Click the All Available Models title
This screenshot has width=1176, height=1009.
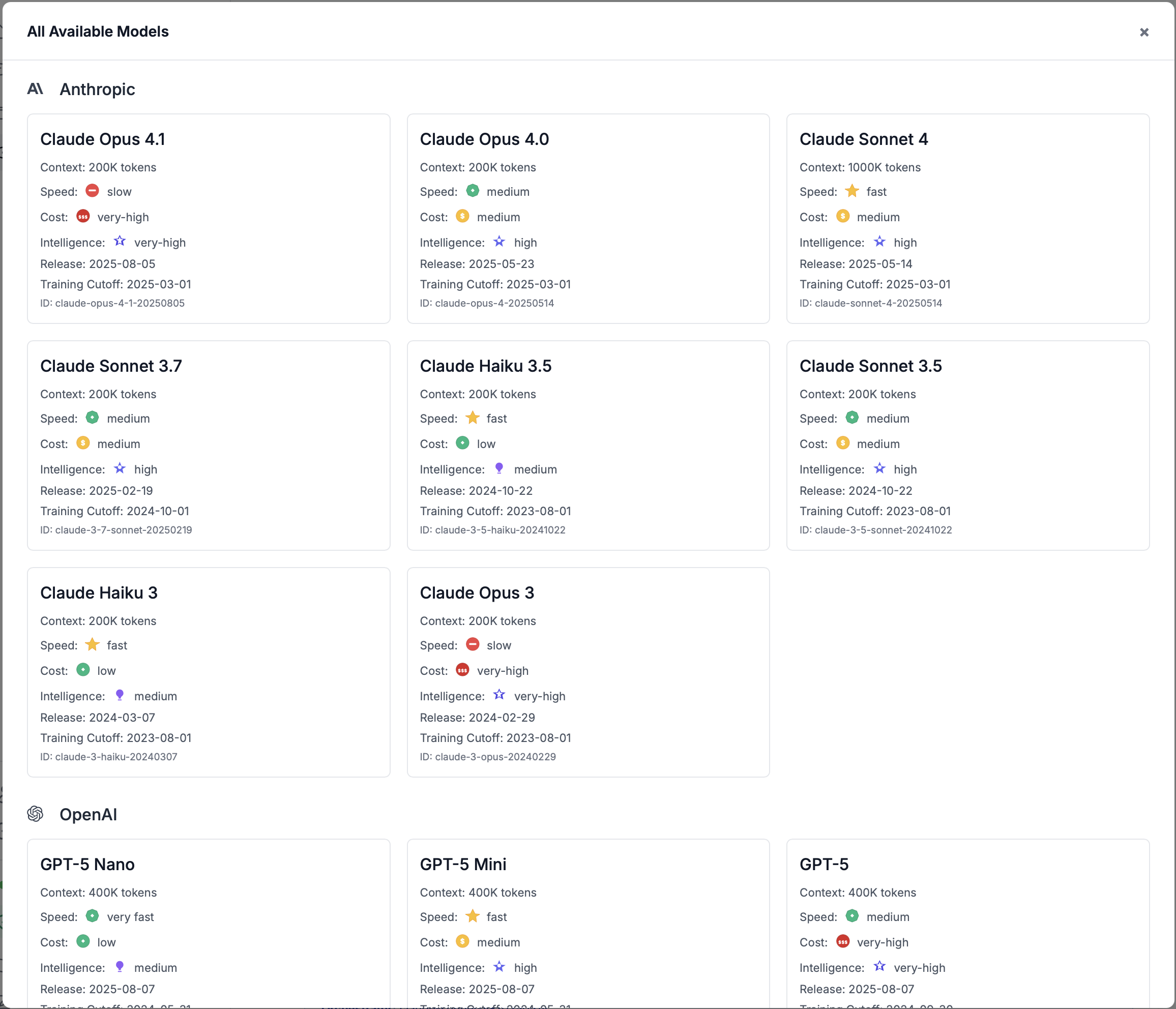[98, 32]
